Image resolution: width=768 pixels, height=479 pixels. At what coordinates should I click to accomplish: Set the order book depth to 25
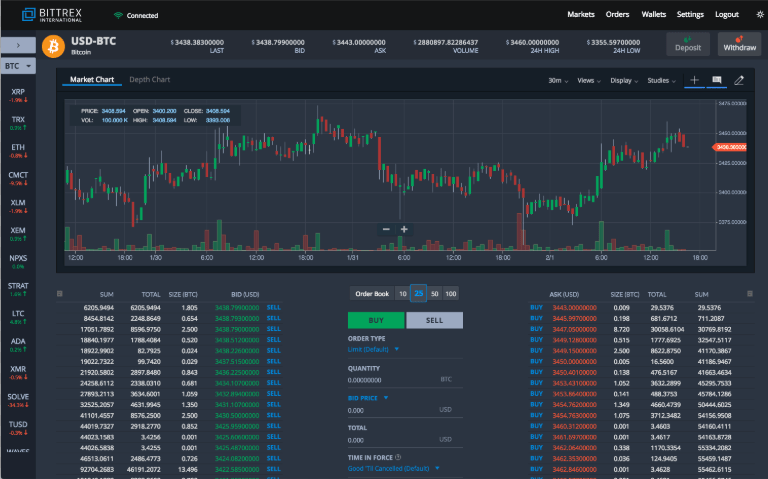418,293
